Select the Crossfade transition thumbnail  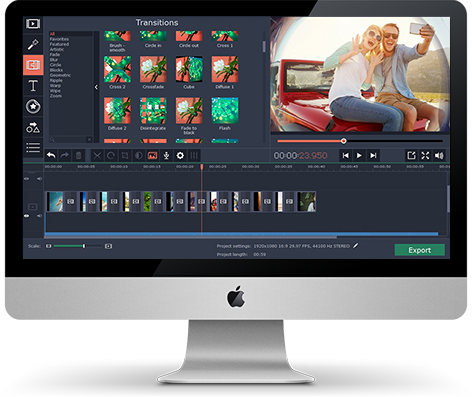point(153,69)
